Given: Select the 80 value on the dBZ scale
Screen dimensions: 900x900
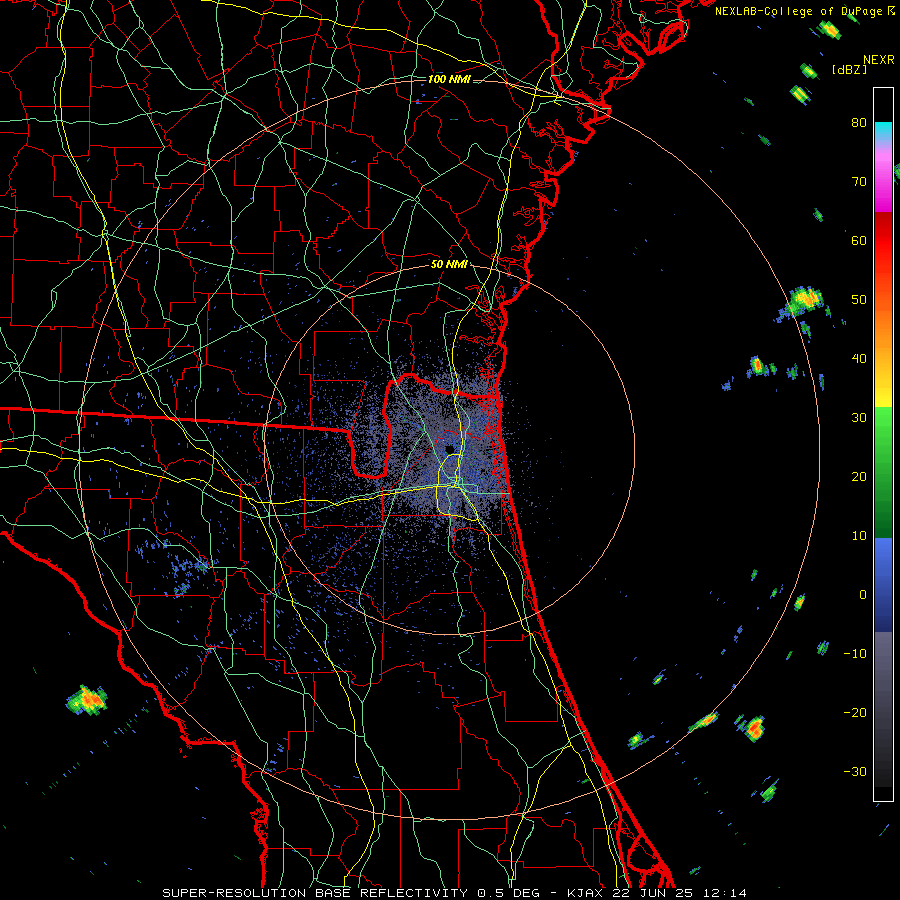Looking at the screenshot, I should point(859,122).
